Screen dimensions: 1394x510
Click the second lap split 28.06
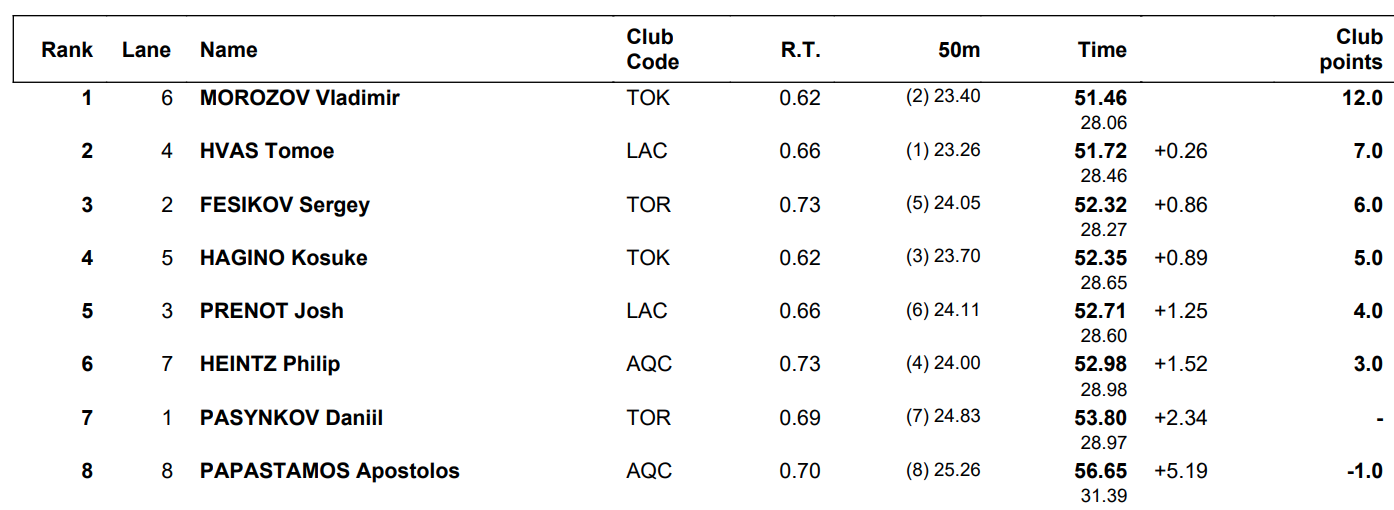pyautogui.click(x=1104, y=123)
